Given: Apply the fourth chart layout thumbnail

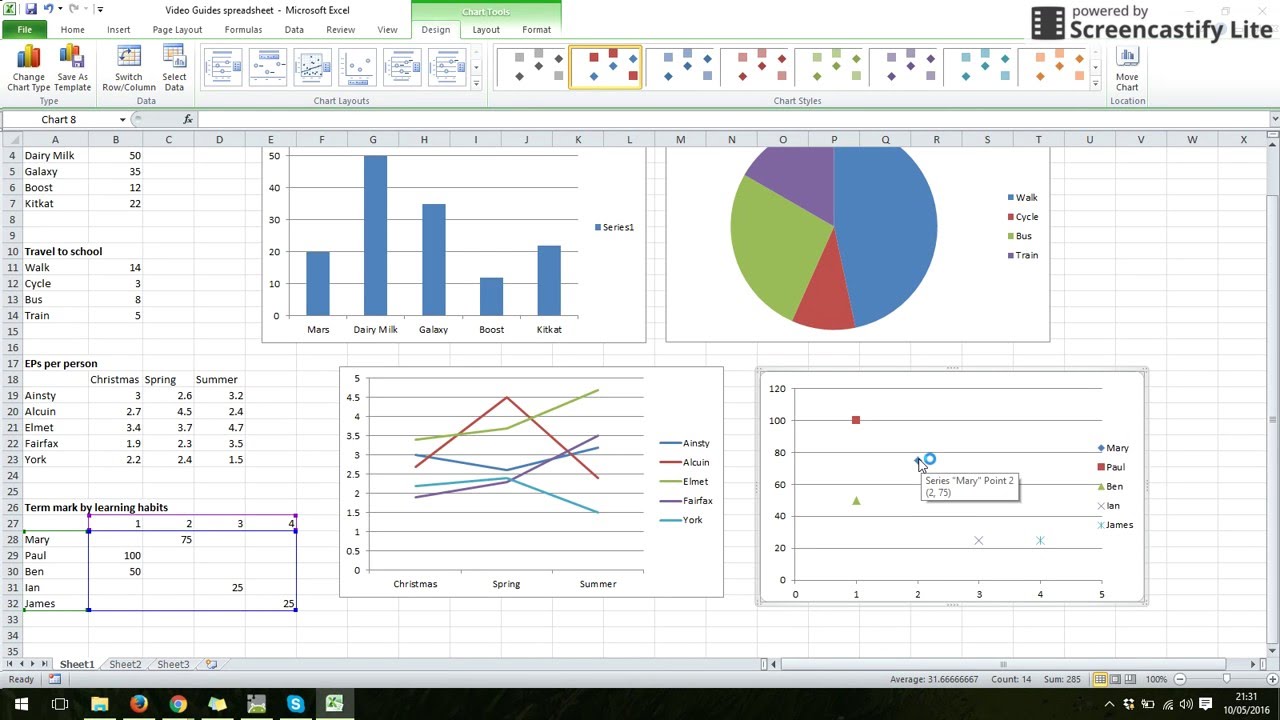Looking at the screenshot, I should [358, 67].
